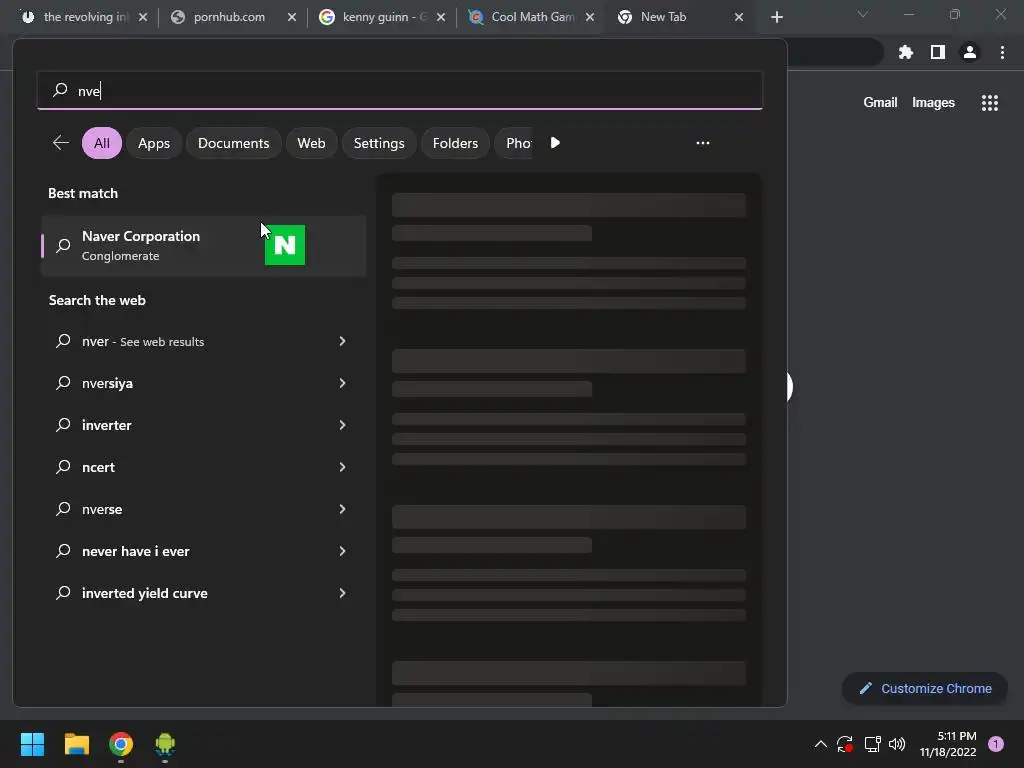Expand the inverter suggestion chevron
1024x768 pixels.
point(342,425)
